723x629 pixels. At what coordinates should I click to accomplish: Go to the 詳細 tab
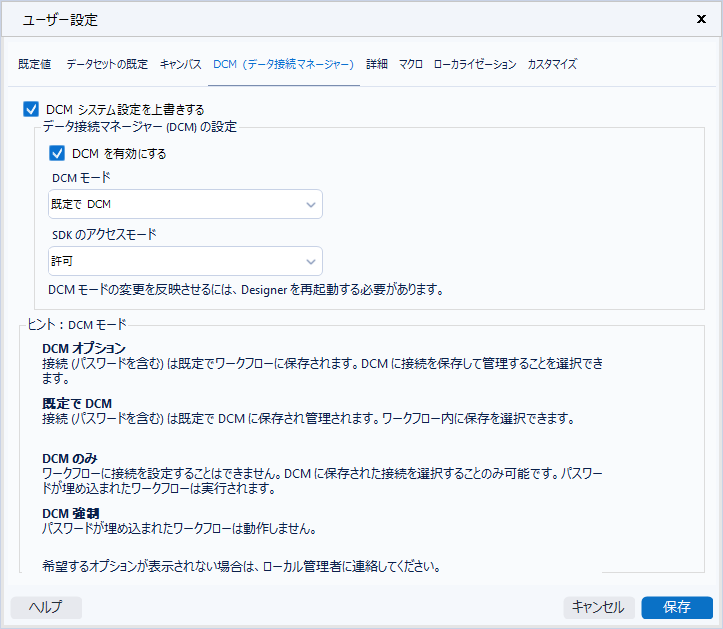click(377, 64)
